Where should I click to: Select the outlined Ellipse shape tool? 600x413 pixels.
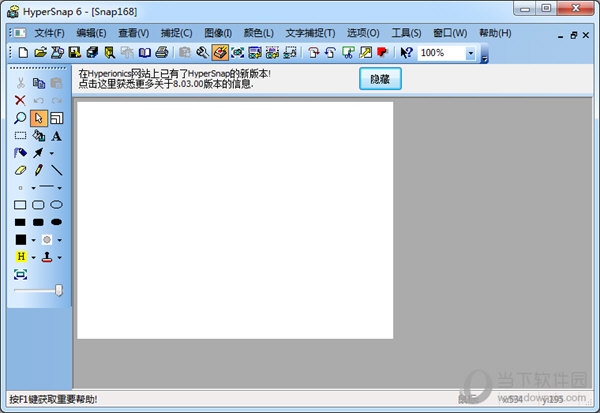[57, 205]
